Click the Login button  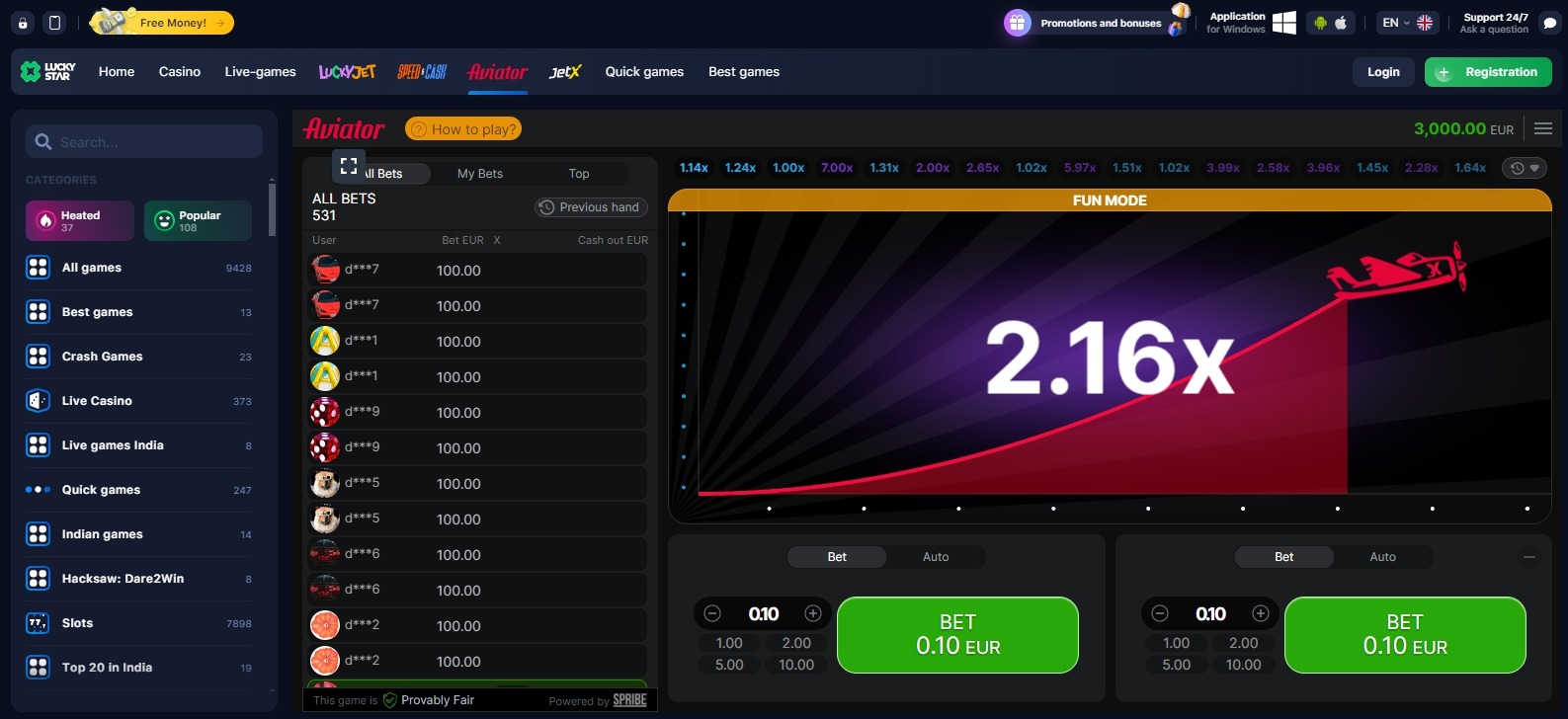[x=1383, y=72]
